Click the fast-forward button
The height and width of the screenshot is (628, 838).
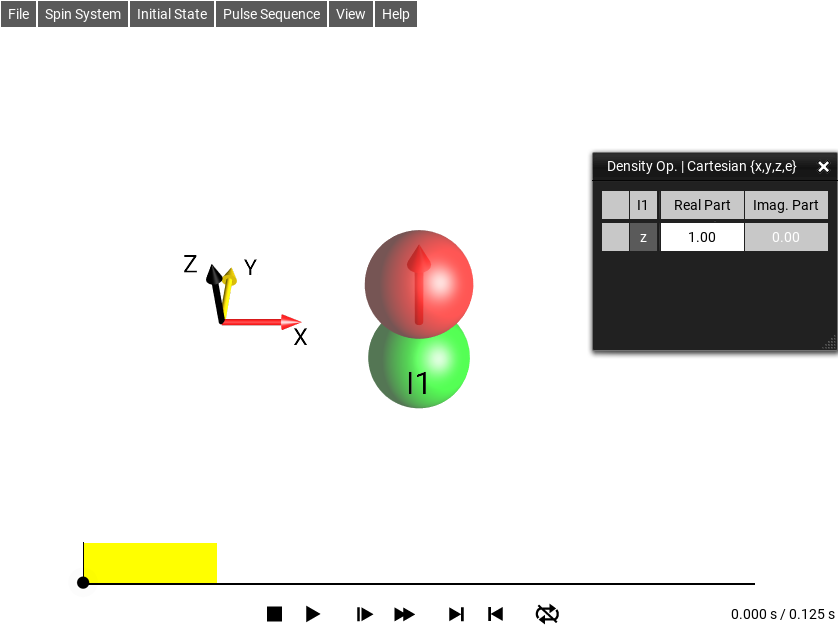coord(404,614)
